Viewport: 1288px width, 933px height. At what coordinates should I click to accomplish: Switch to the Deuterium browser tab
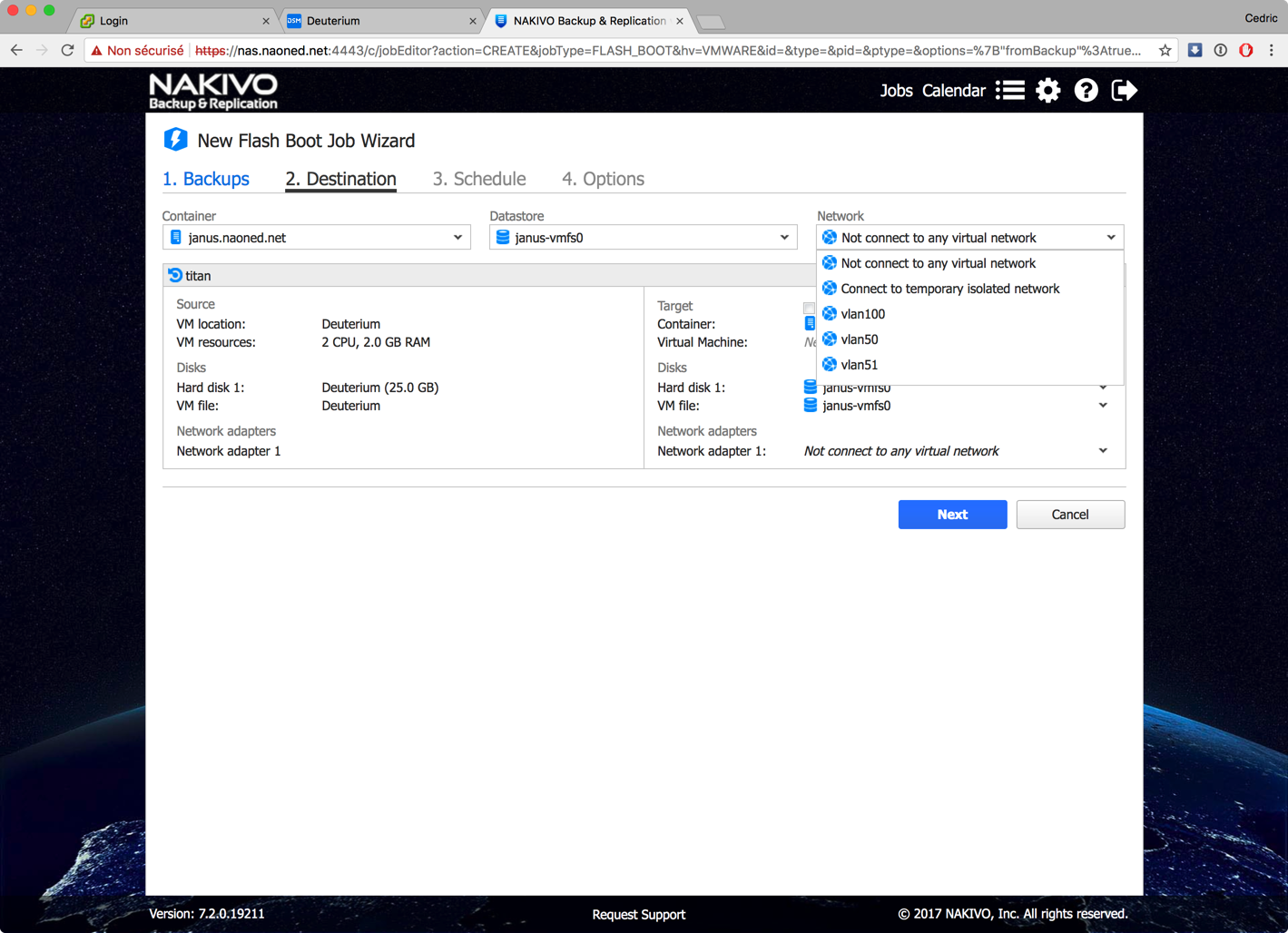point(381,21)
